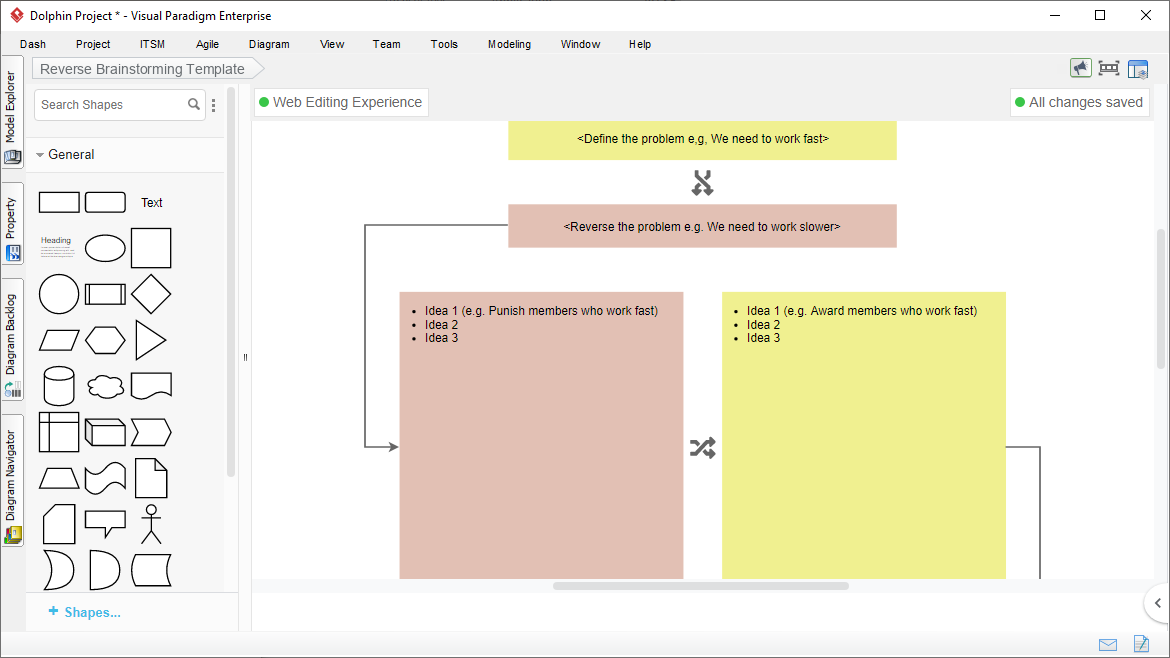This screenshot has width=1170, height=658.
Task: Pick the crescent or-shape
Action: pos(59,570)
